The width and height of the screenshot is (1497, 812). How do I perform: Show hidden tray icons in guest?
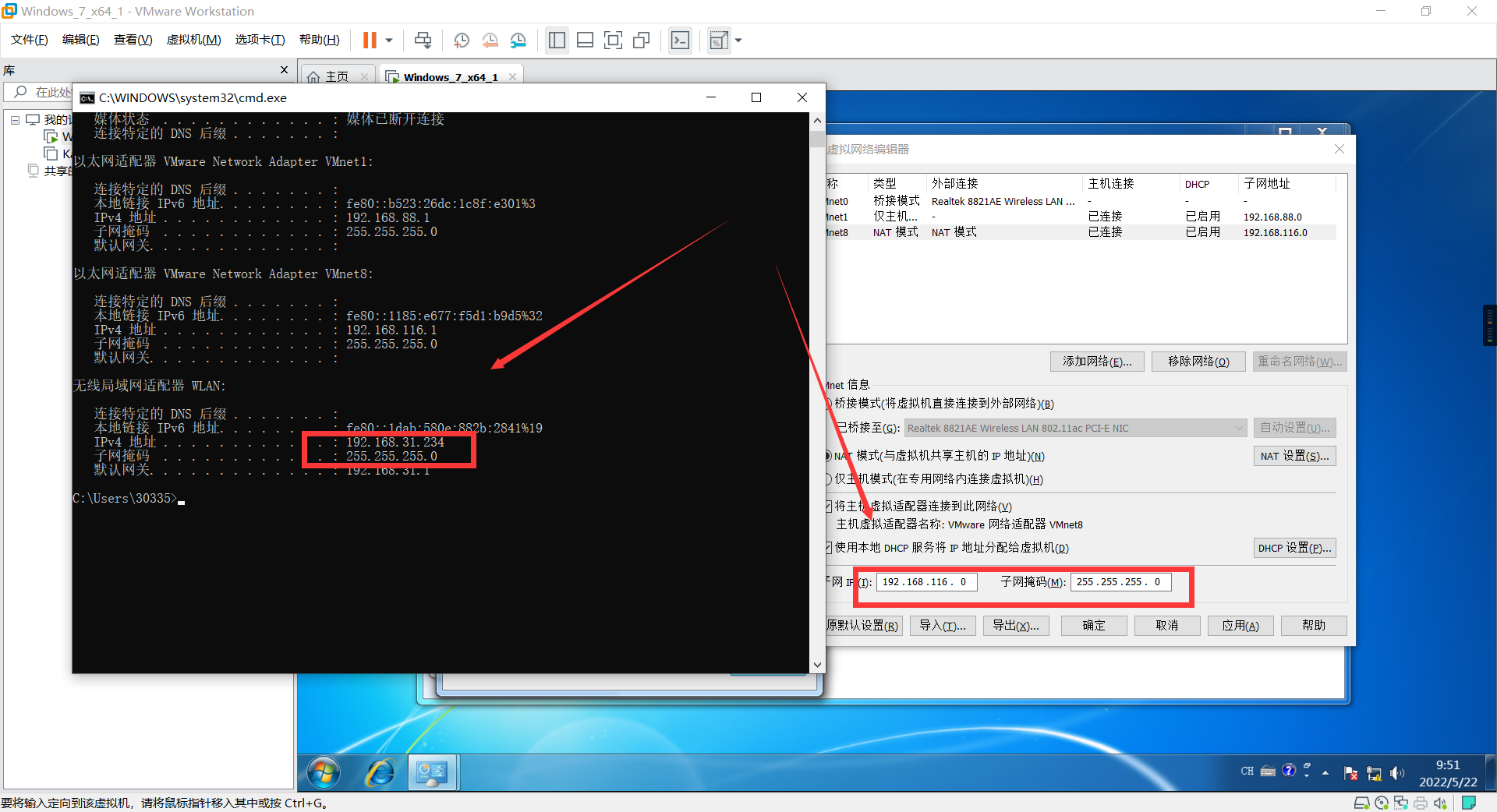point(1325,773)
